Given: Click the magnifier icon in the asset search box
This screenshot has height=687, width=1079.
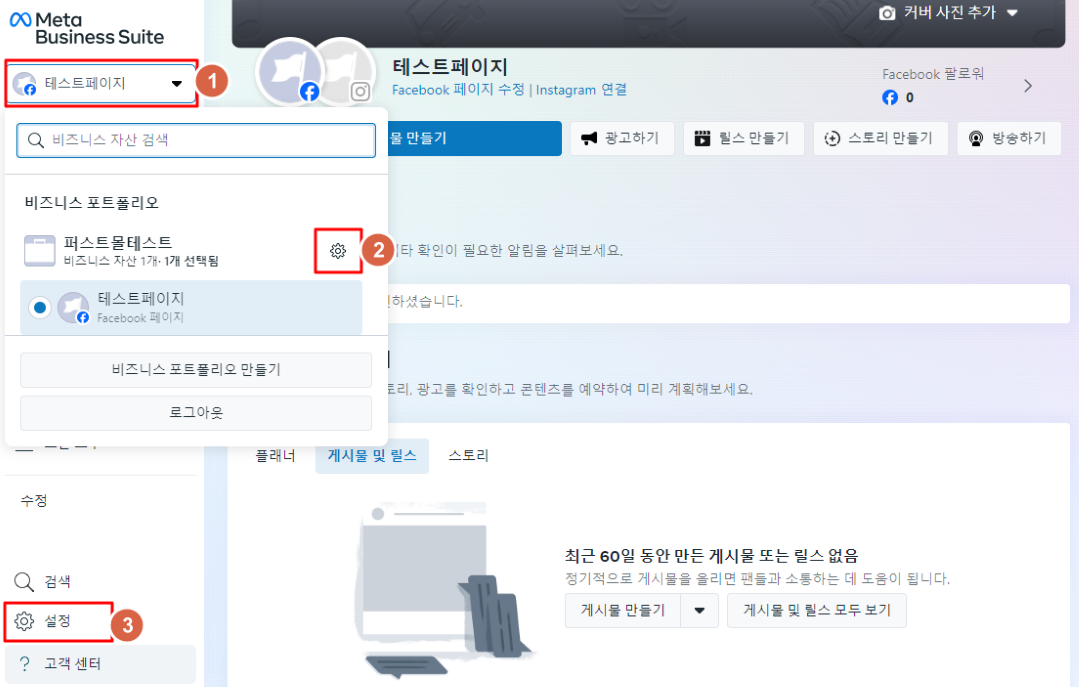Looking at the screenshot, I should (36, 140).
